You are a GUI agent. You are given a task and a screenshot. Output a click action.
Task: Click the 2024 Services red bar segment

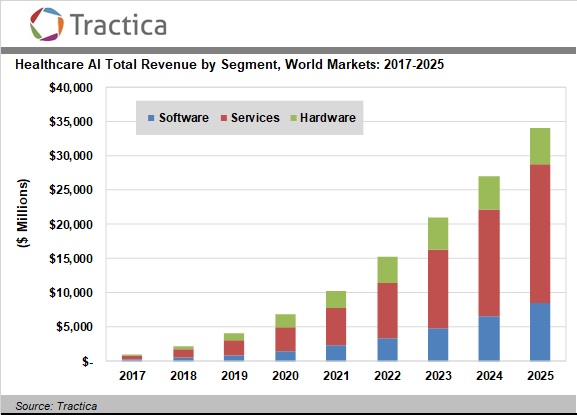[x=489, y=263]
